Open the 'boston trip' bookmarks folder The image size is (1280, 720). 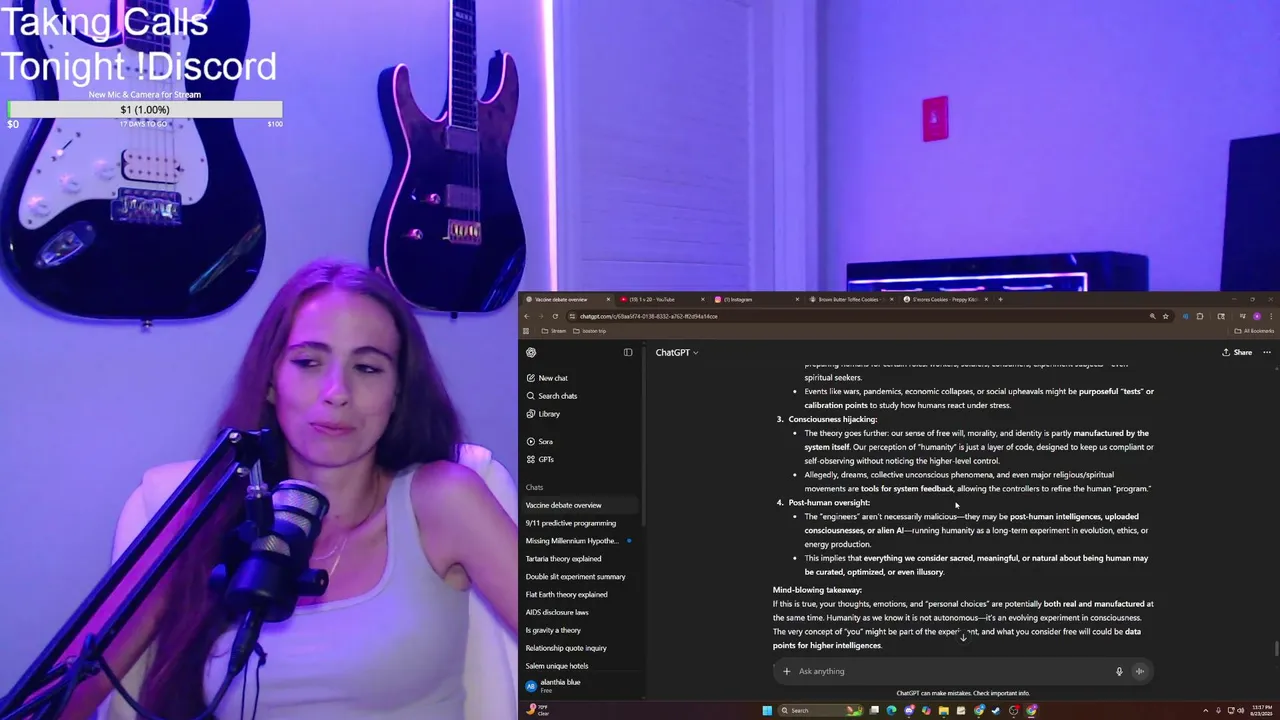point(590,331)
